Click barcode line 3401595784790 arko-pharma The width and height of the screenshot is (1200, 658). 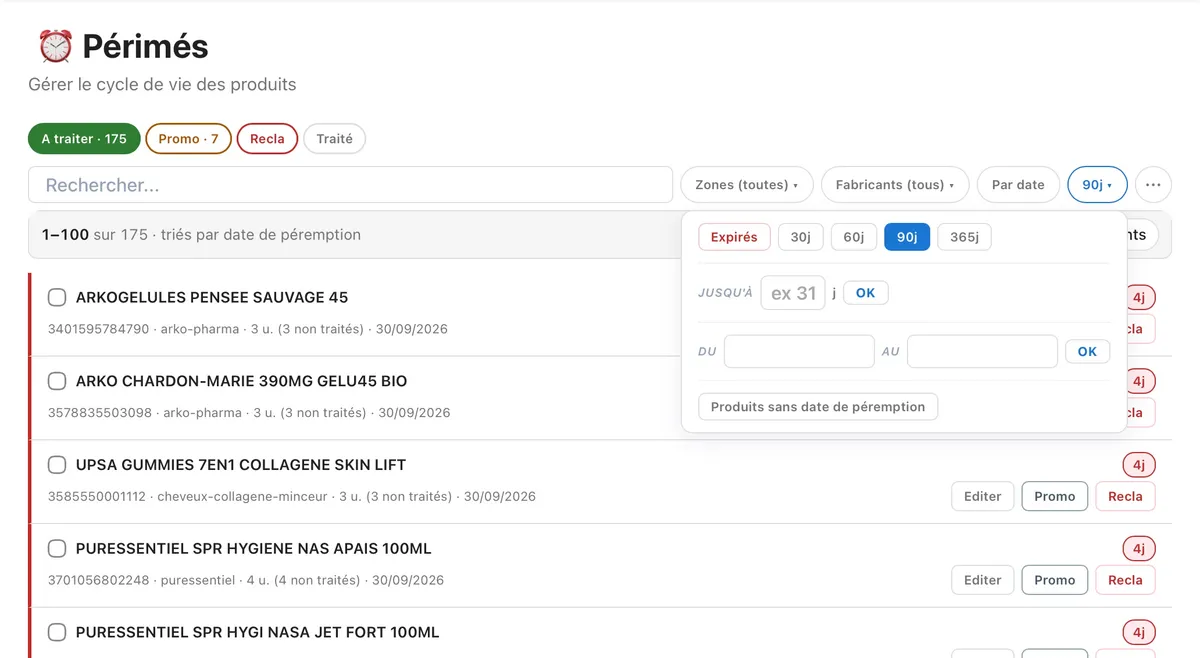tap(248, 329)
